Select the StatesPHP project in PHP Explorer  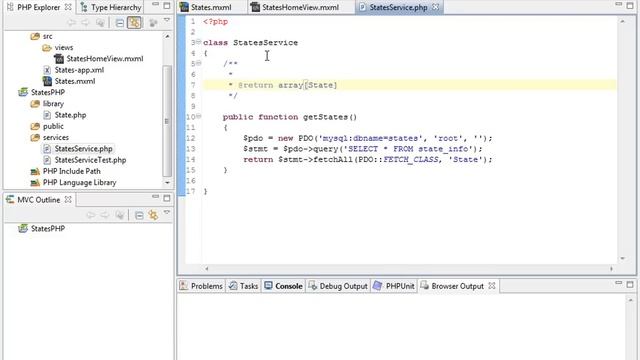(48, 93)
